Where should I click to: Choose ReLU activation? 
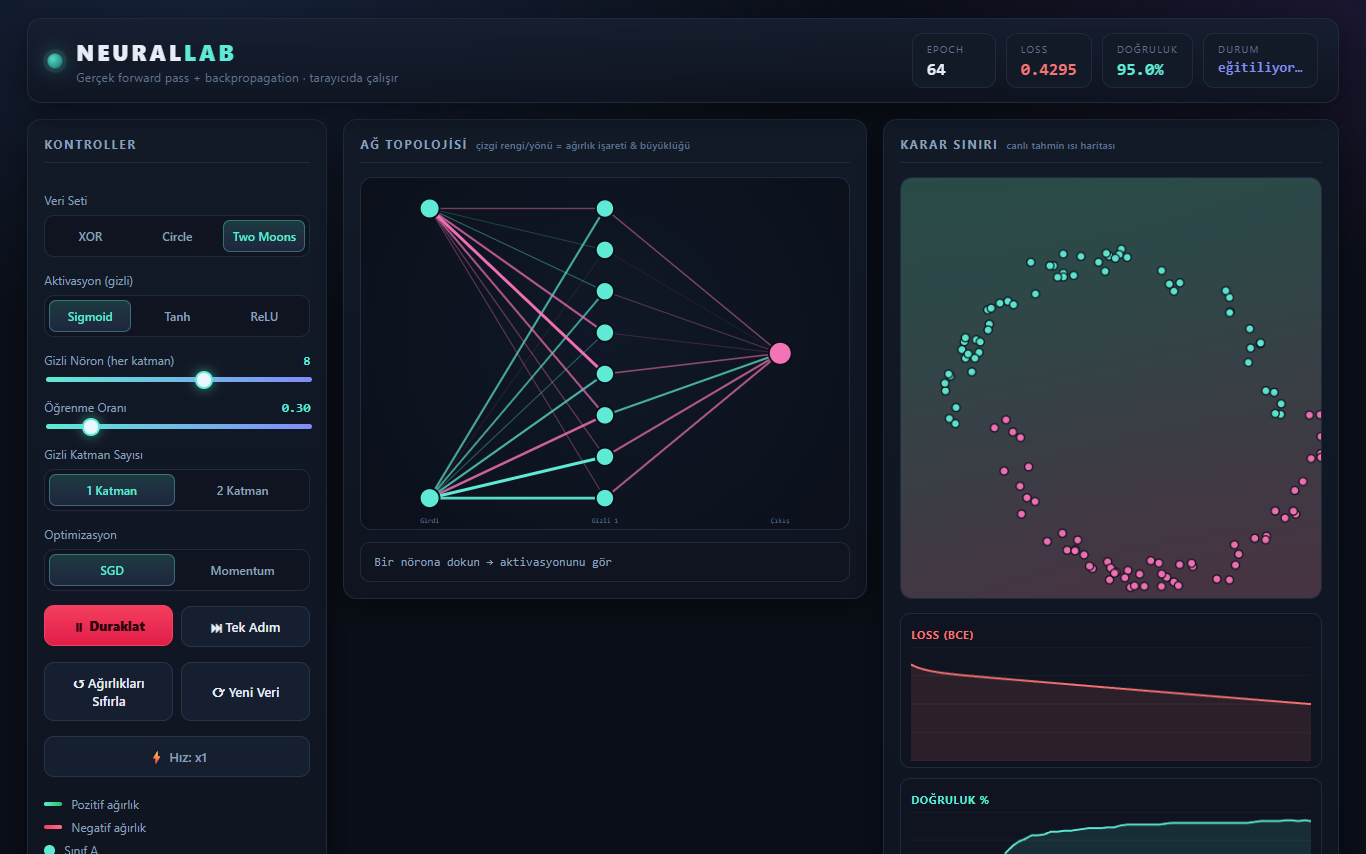tap(264, 317)
